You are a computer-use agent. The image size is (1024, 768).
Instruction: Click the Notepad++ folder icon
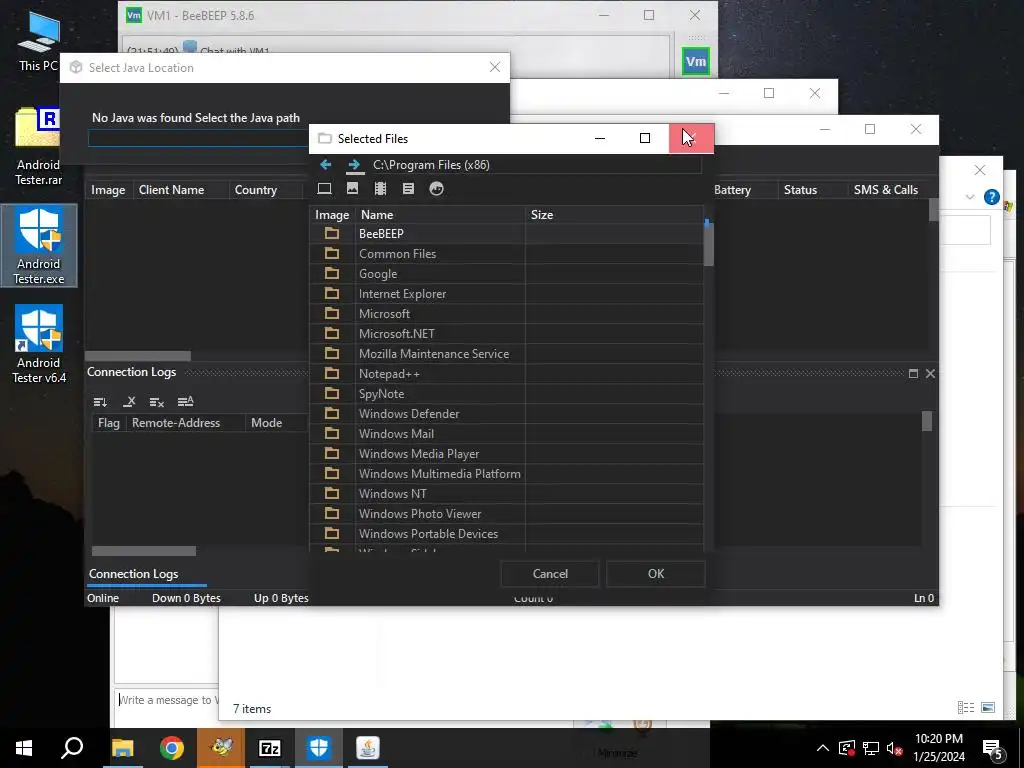point(332,374)
